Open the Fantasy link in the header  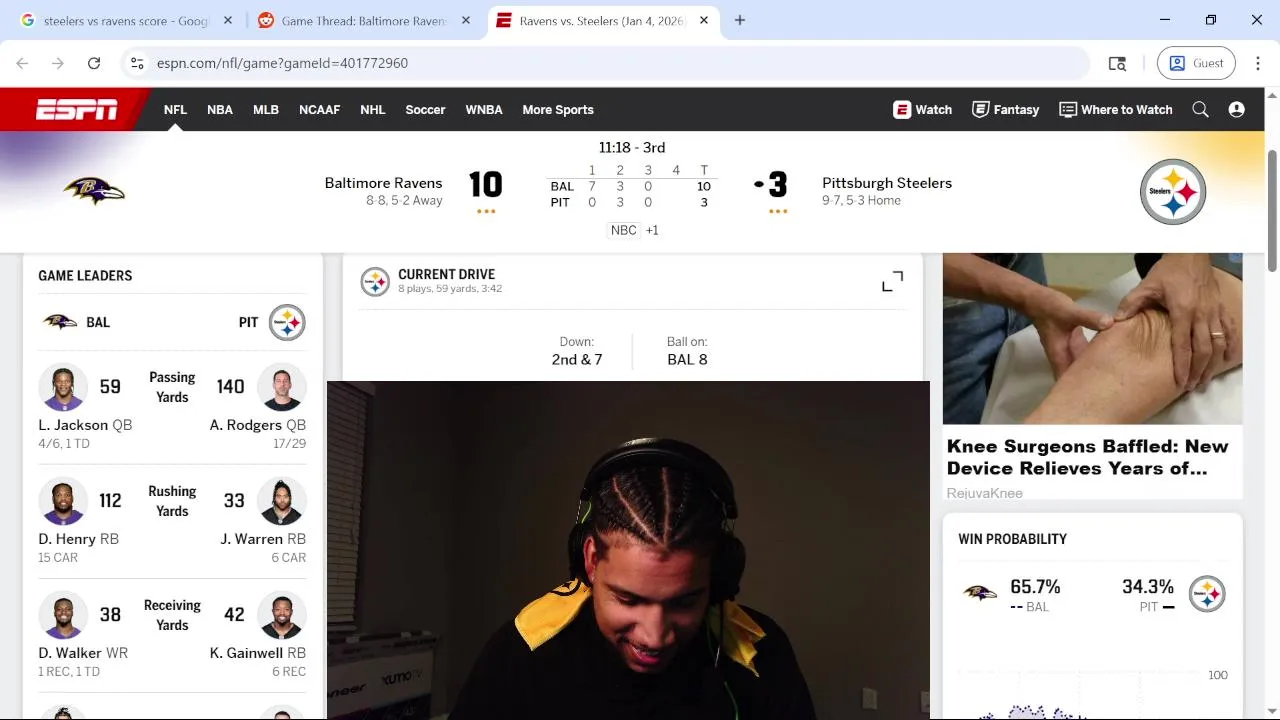coord(1006,110)
